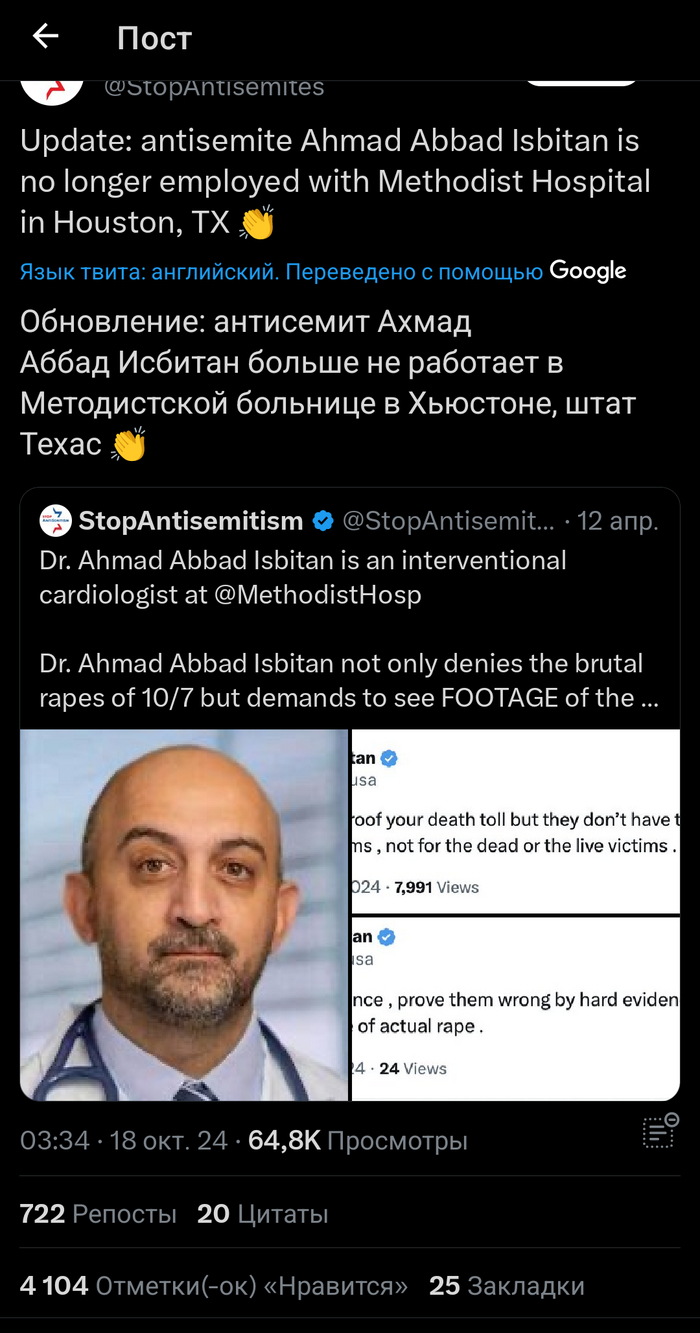The height and width of the screenshot is (1333, 700).
Task: Open the lower tweet screenshot with 24 Views
Action: pos(515,1008)
